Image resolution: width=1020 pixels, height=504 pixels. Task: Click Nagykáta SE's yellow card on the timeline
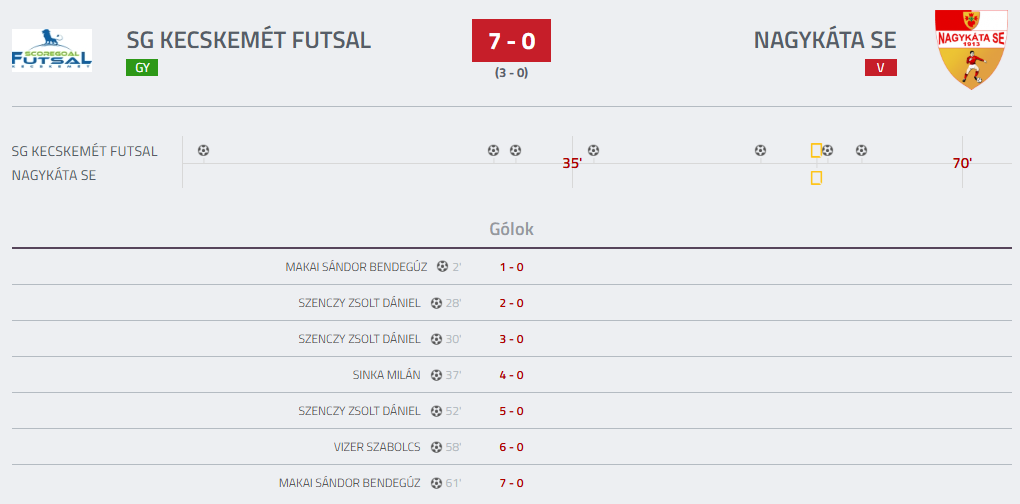tap(816, 178)
